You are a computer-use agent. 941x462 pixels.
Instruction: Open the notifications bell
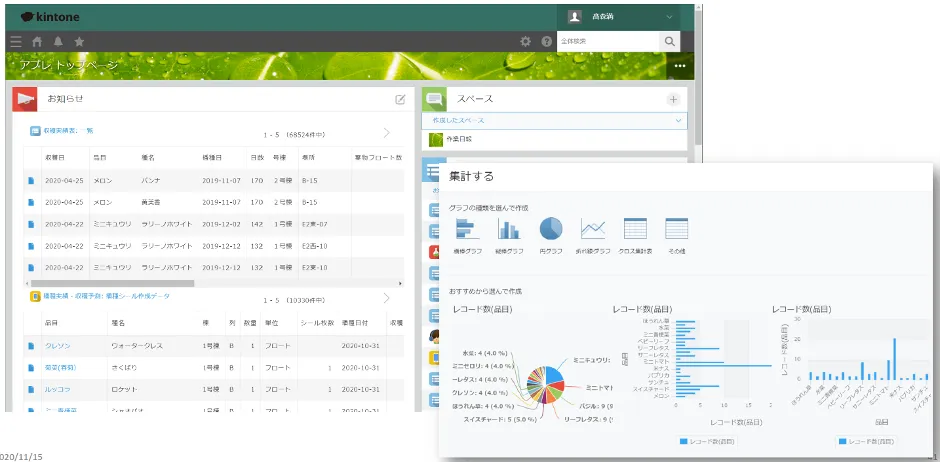(x=58, y=41)
